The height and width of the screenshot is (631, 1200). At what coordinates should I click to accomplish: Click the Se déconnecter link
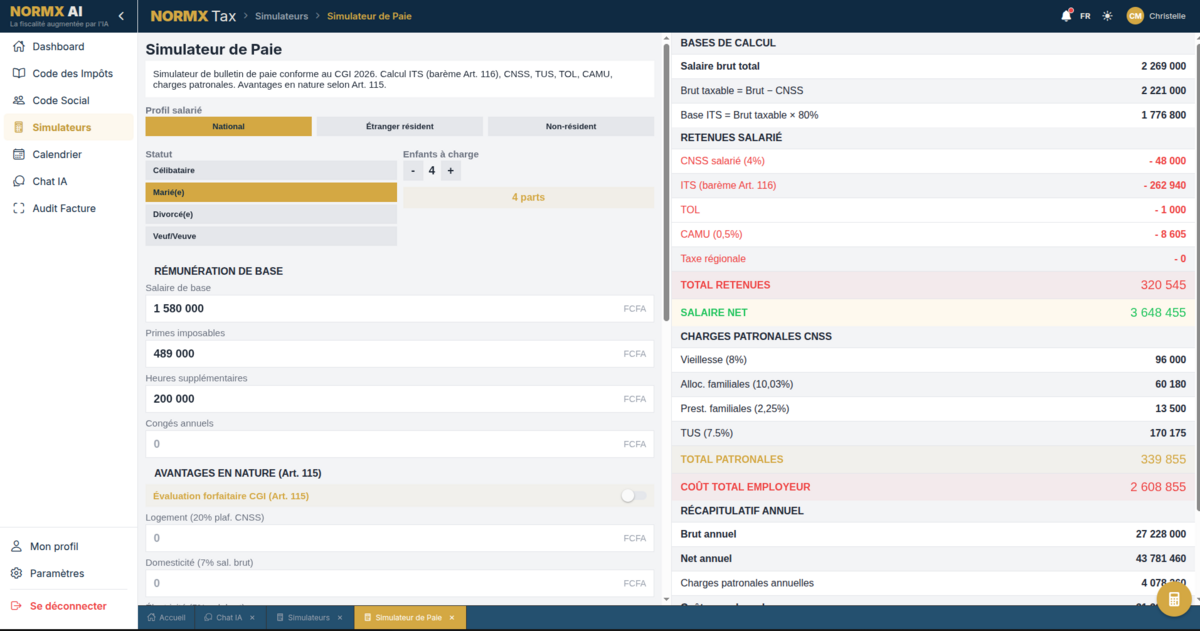pos(68,606)
